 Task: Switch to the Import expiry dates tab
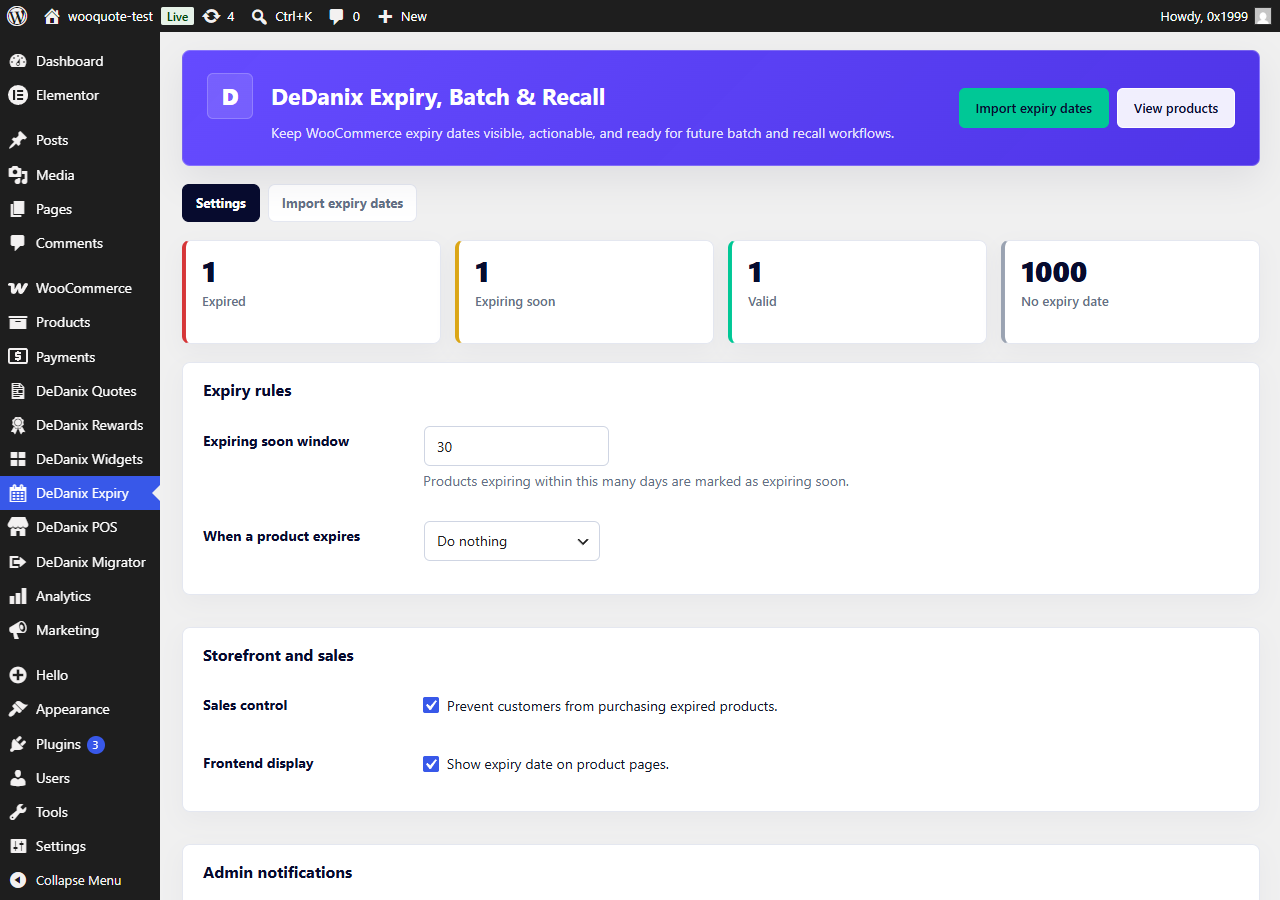tap(342, 203)
